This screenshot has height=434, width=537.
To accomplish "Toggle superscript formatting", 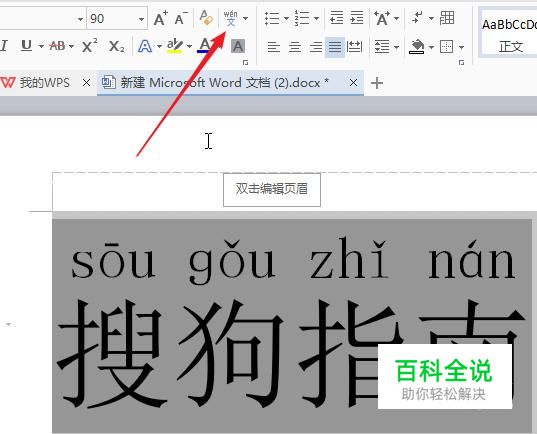I will coord(90,46).
